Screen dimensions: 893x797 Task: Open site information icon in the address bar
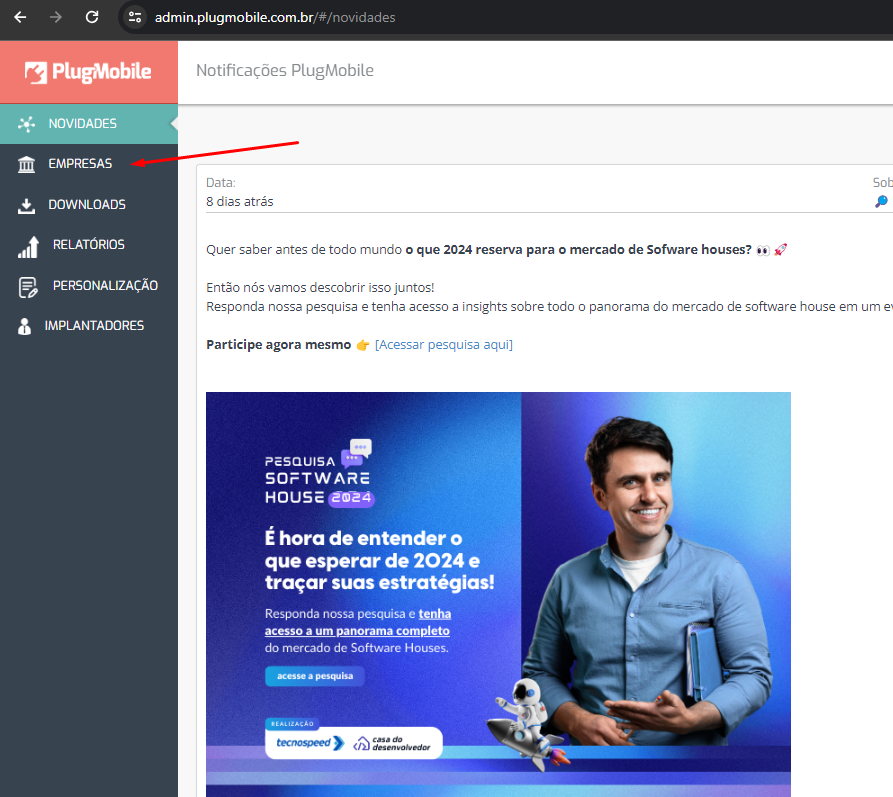135,17
